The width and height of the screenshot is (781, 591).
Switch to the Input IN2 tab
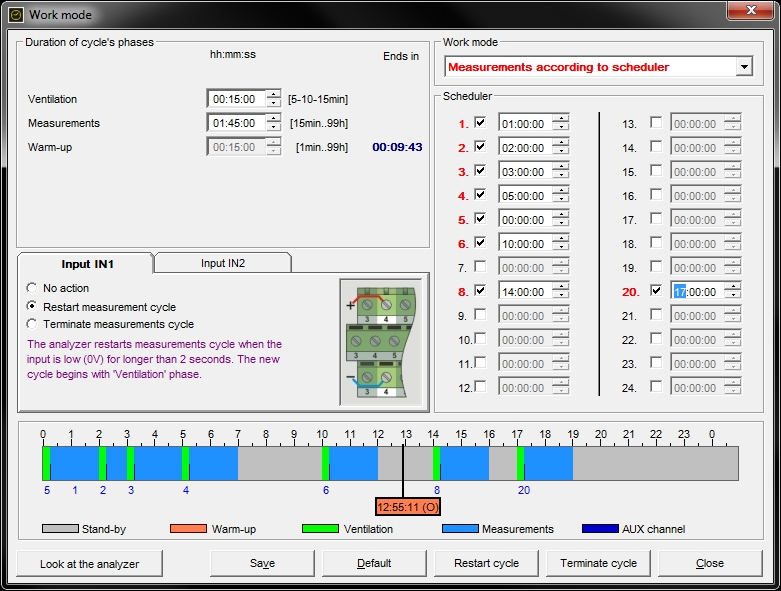[x=222, y=263]
